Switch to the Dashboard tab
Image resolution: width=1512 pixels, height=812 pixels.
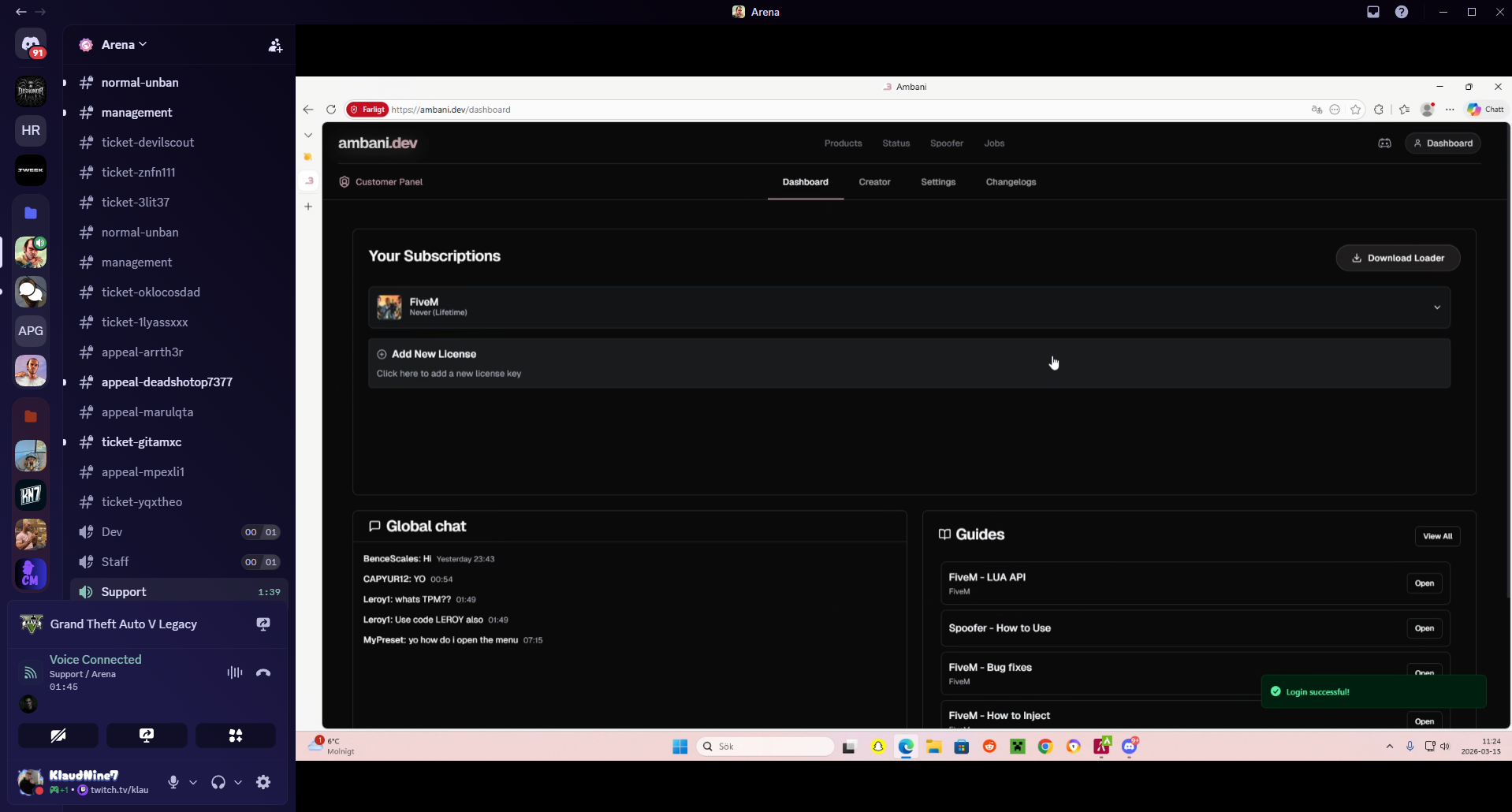click(x=806, y=182)
